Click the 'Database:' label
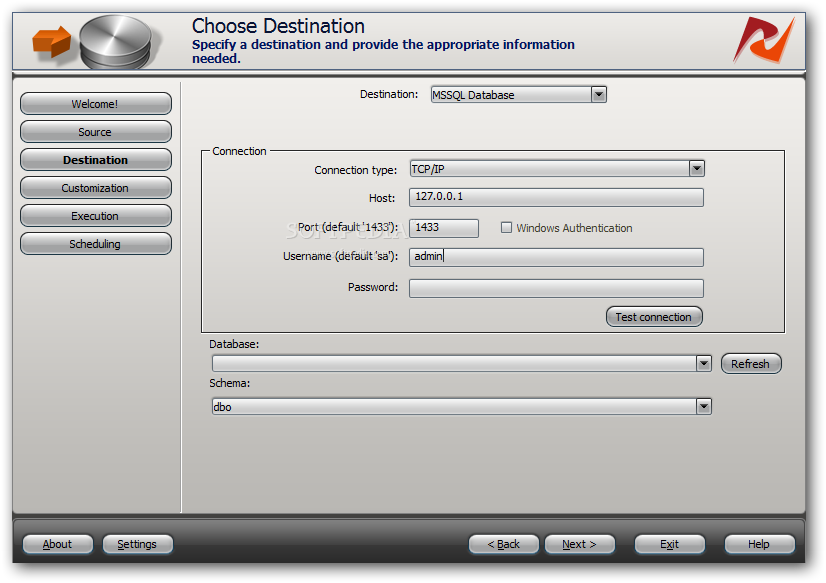 click(234, 344)
